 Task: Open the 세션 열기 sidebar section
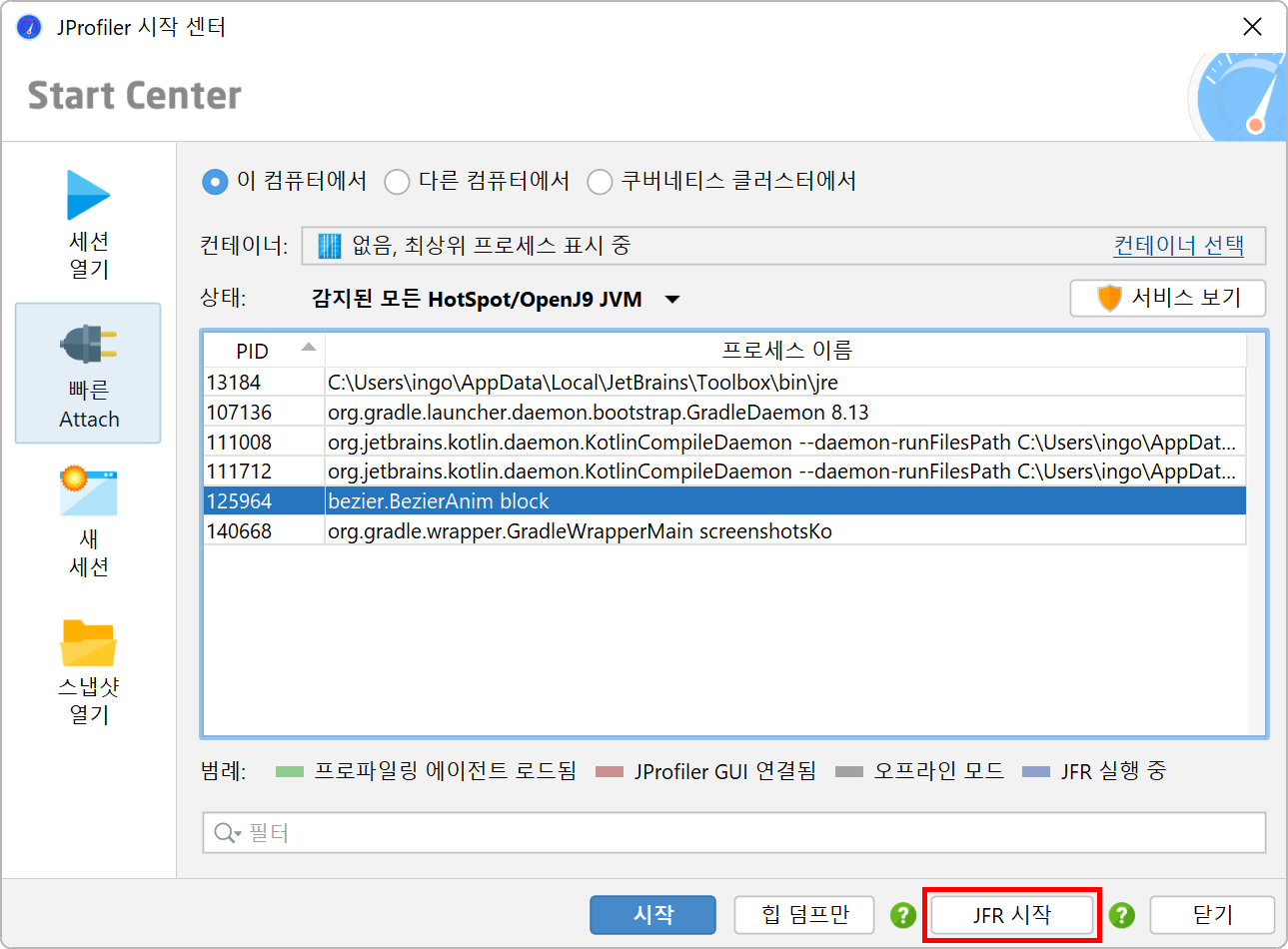(89, 225)
